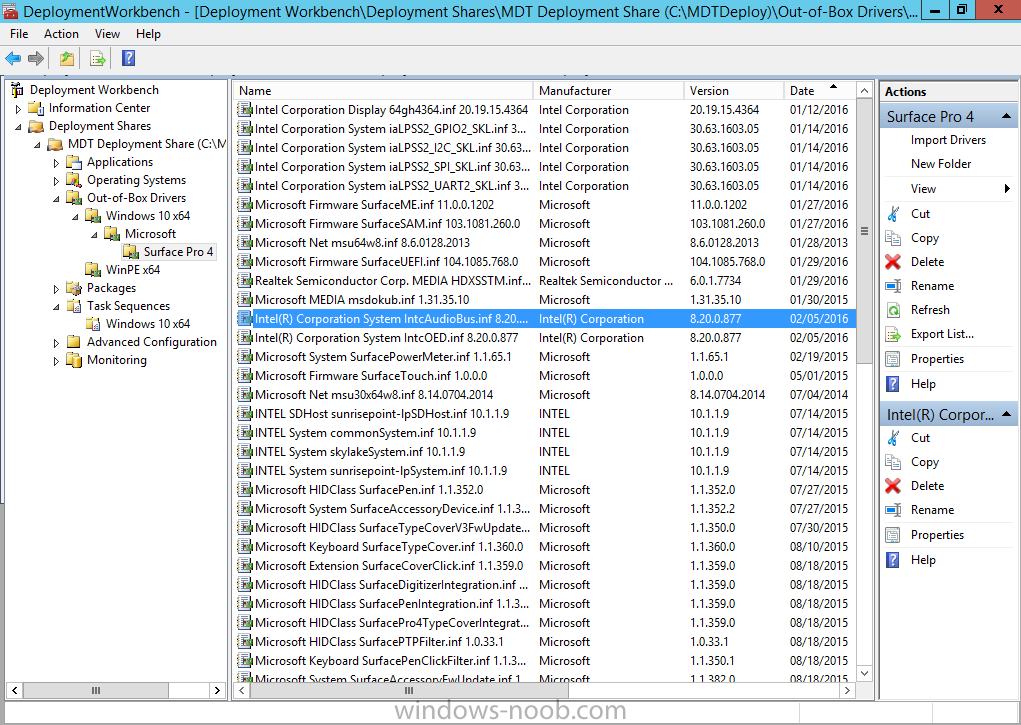Click the Properties icon under Surface Pro 4
This screenshot has width=1021, height=725.
(x=893, y=359)
